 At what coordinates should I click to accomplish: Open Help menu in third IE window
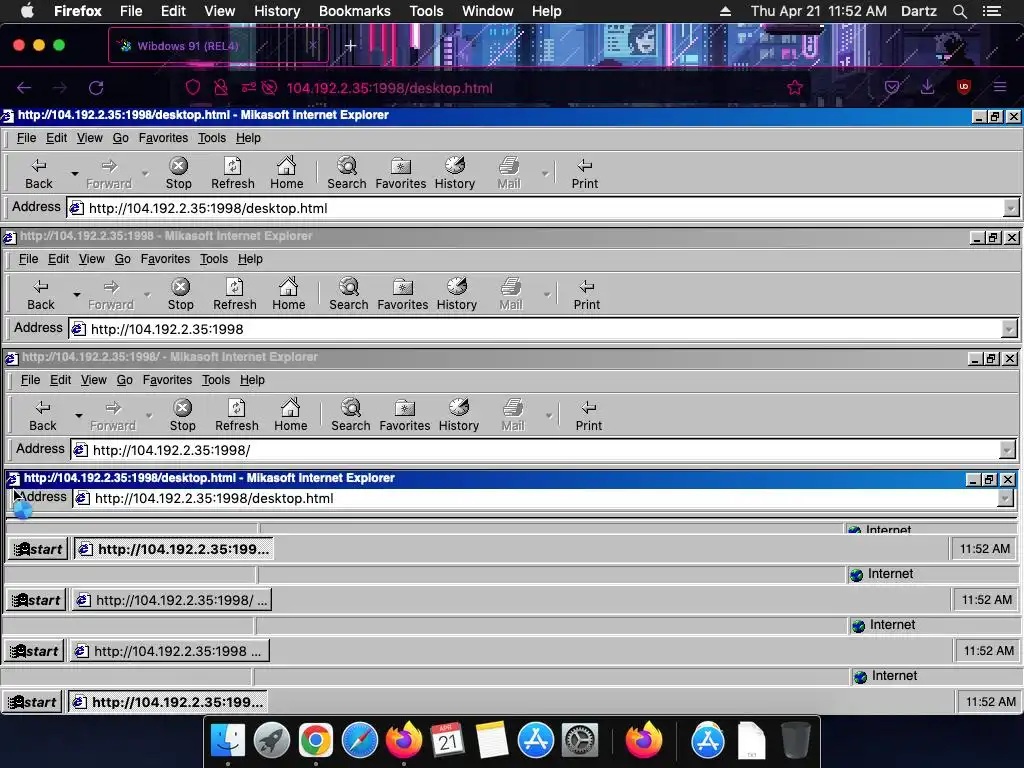click(252, 379)
